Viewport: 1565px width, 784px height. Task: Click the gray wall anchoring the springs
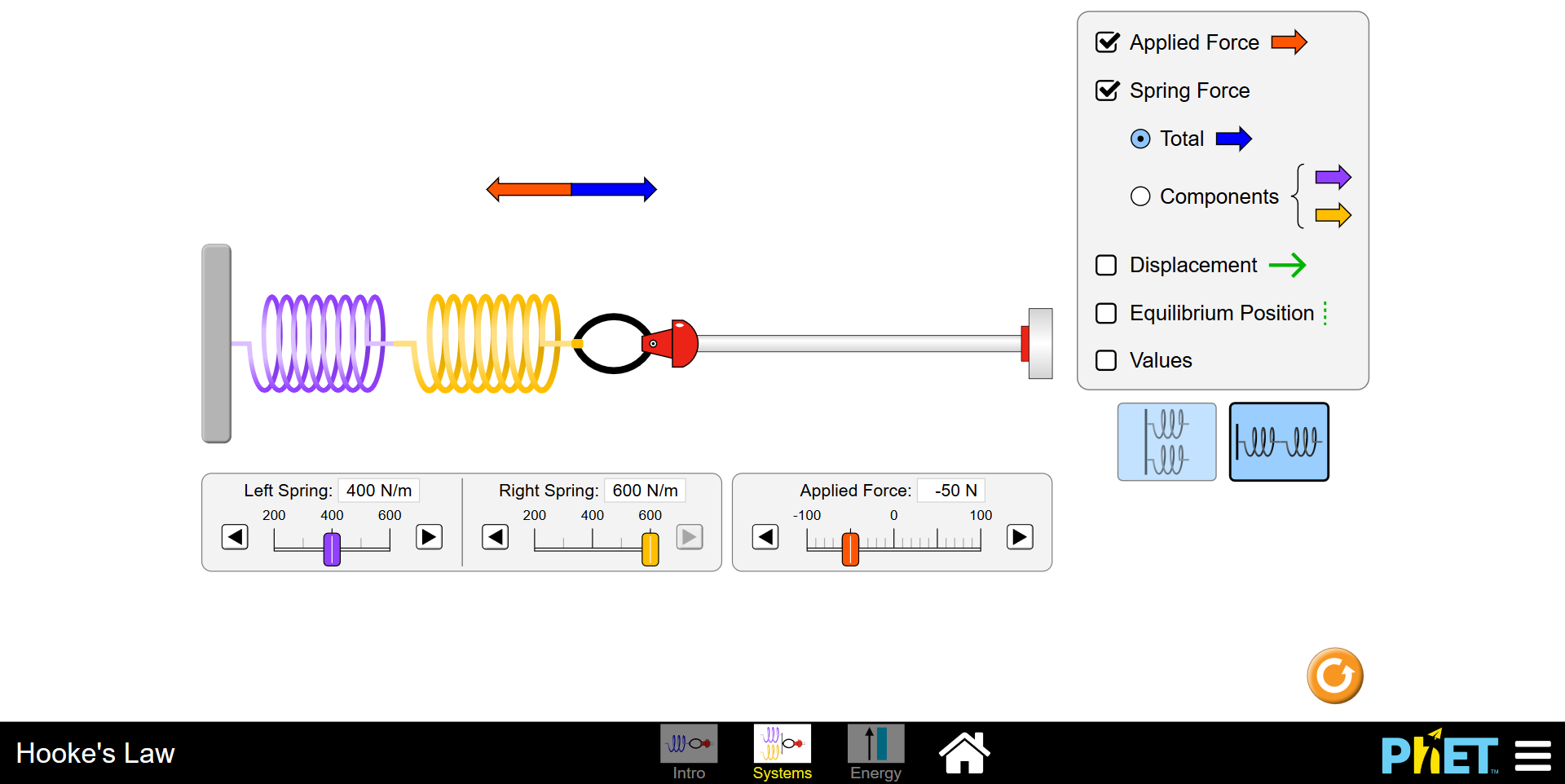point(216,343)
